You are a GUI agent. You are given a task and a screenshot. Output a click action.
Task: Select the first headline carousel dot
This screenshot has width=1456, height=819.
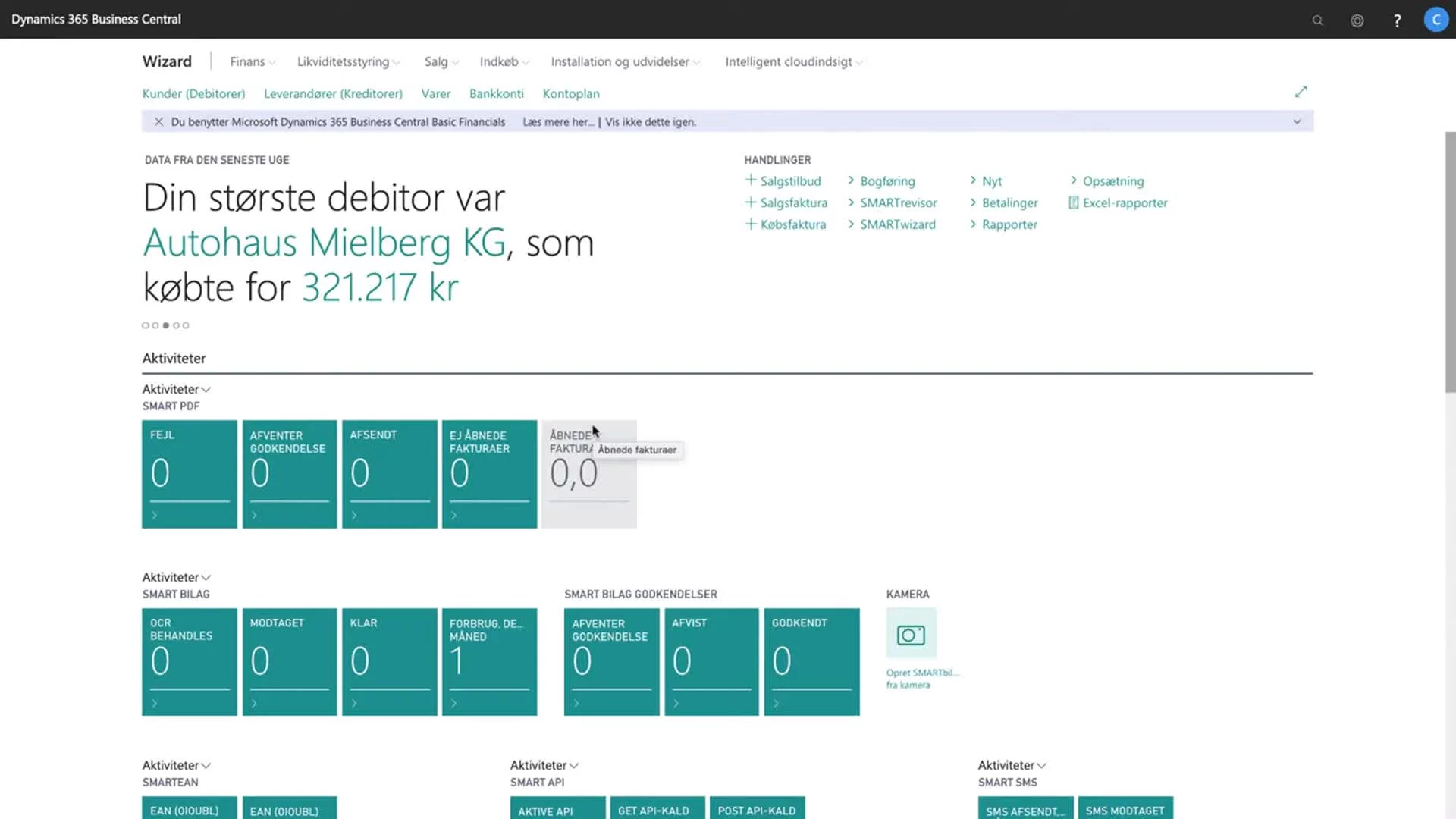click(146, 325)
